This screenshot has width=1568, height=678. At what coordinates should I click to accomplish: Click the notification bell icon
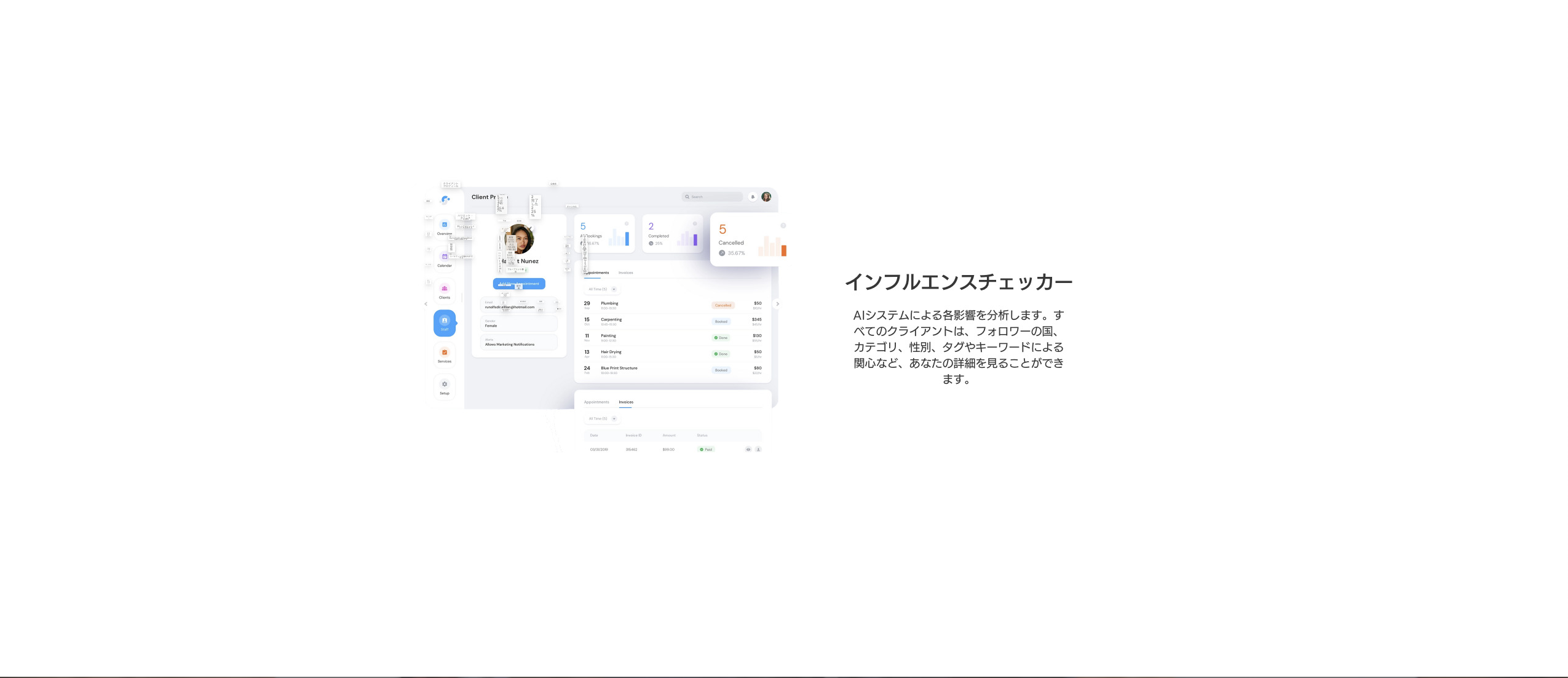point(752,197)
